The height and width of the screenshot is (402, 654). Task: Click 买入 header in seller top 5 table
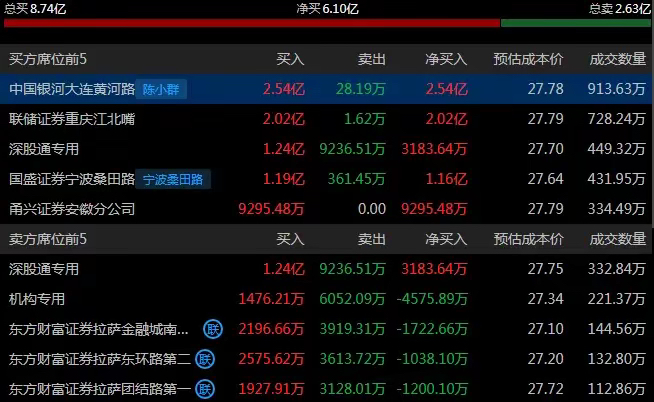point(290,239)
